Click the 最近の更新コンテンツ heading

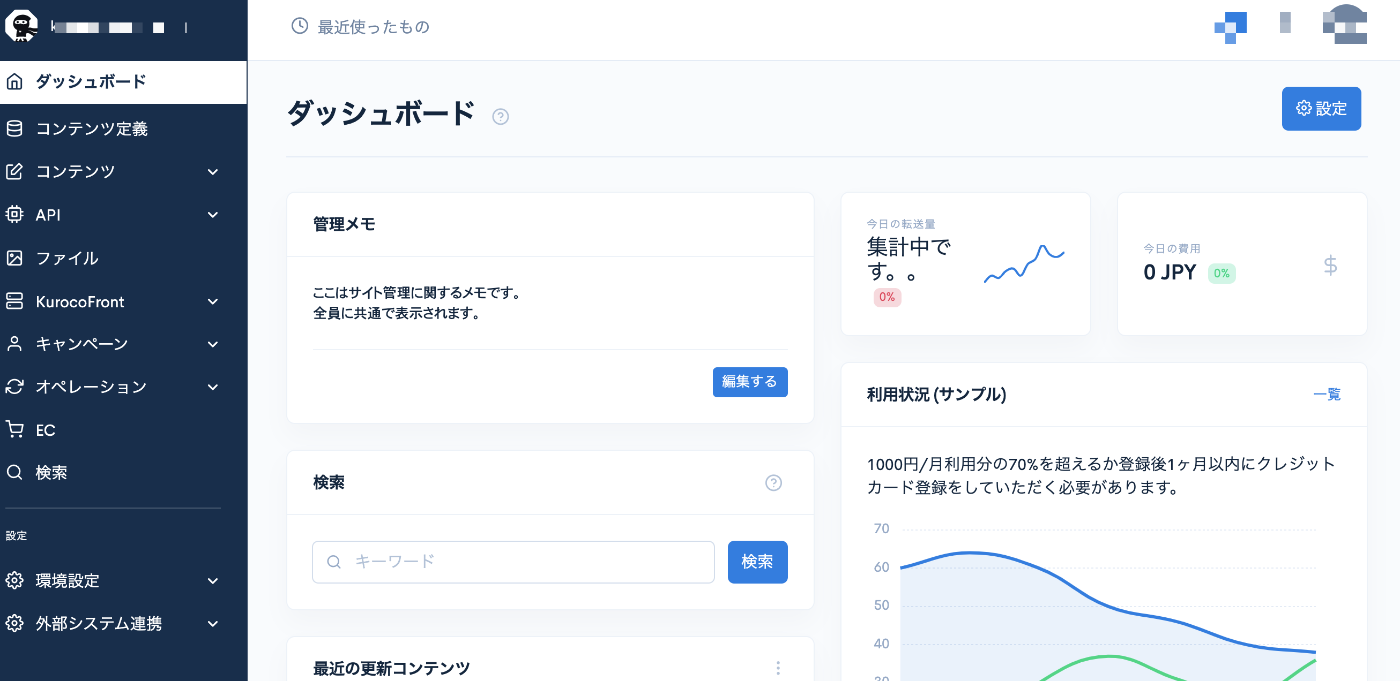point(392,668)
